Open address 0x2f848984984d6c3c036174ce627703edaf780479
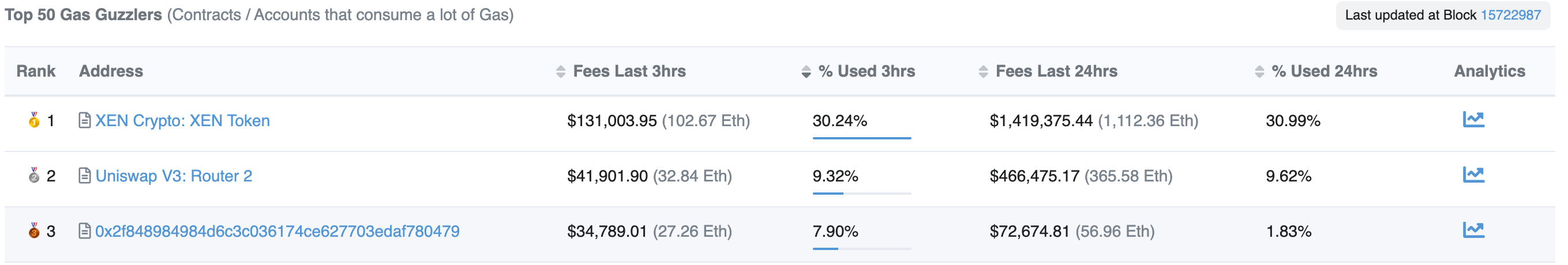The height and width of the screenshot is (265, 1568). pos(277,231)
